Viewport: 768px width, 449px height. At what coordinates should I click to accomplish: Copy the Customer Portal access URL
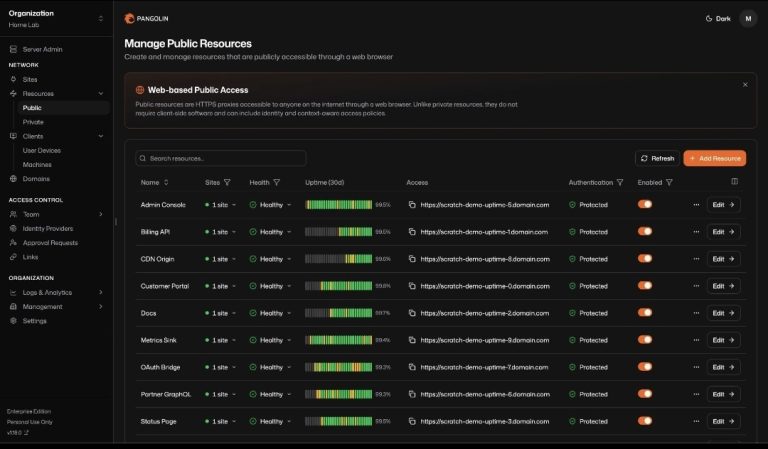(412, 286)
